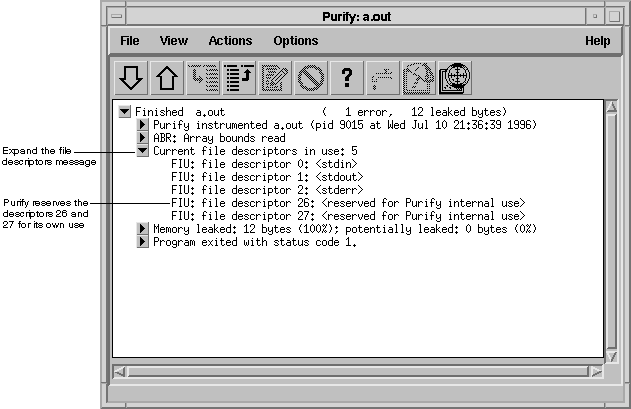Open the window menu button in title bar
The height and width of the screenshot is (409, 631).
click(117, 17)
